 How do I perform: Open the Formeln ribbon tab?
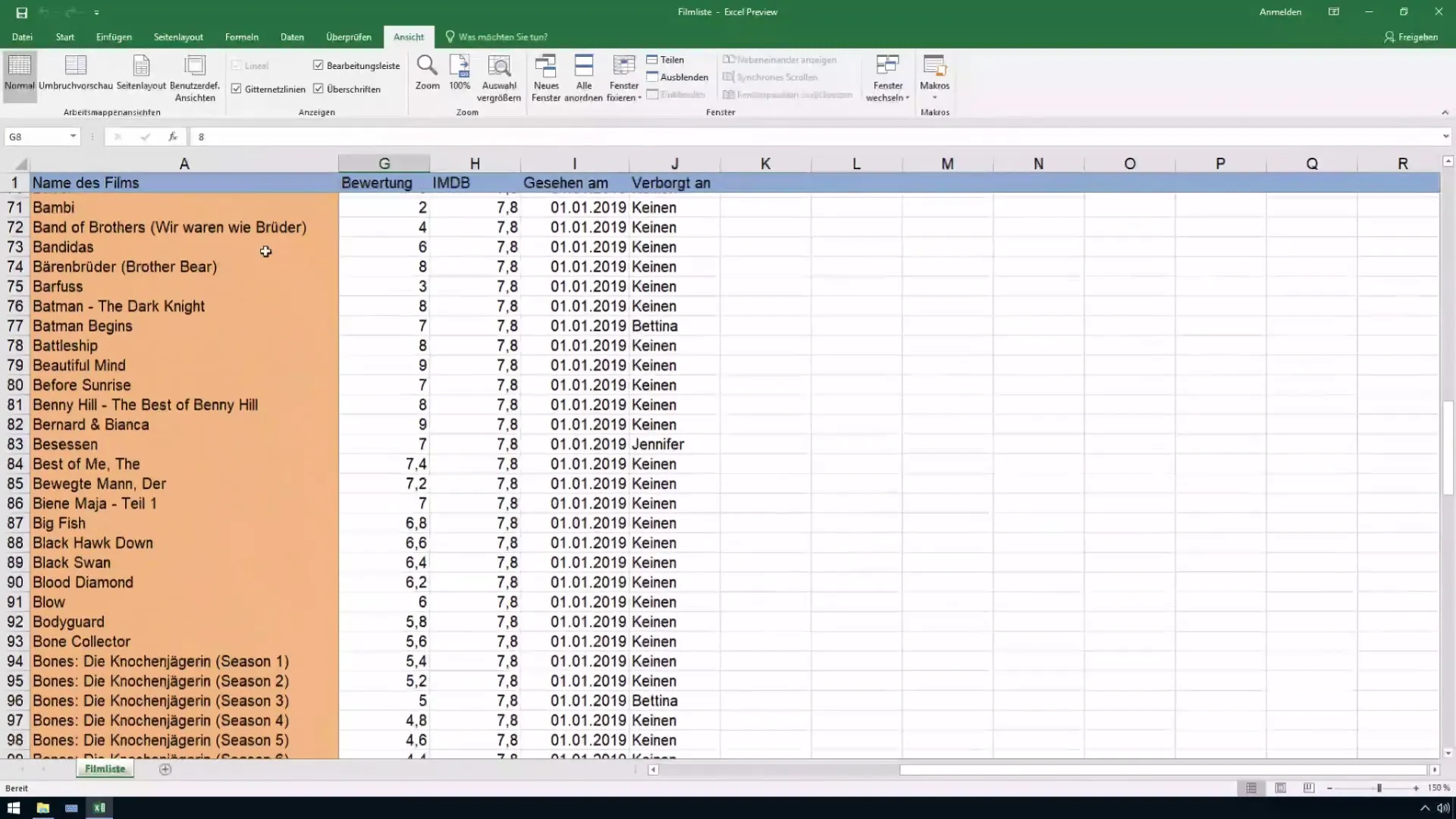tap(242, 36)
